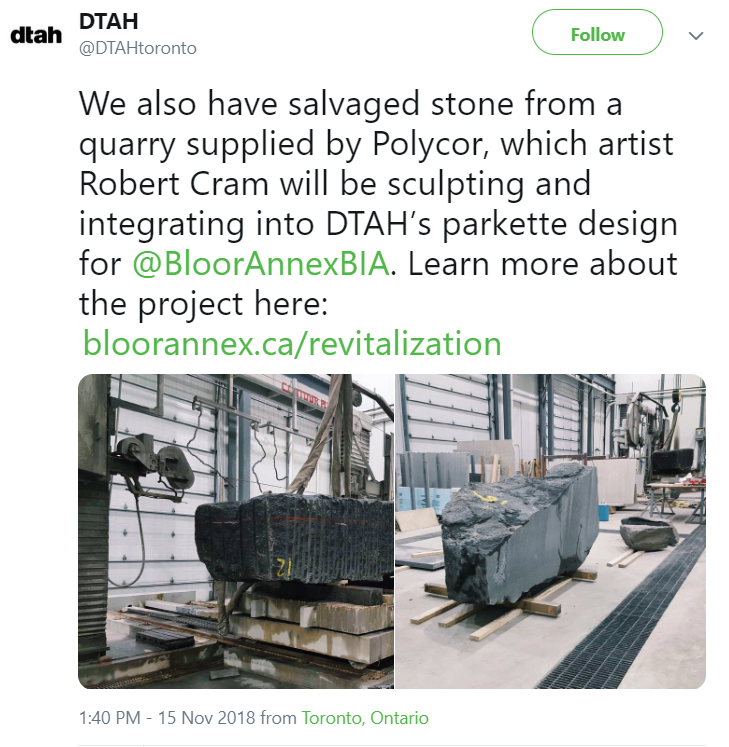This screenshot has width=729, height=747.
Task: Open the DTAH display name profile link
Action: [x=108, y=21]
